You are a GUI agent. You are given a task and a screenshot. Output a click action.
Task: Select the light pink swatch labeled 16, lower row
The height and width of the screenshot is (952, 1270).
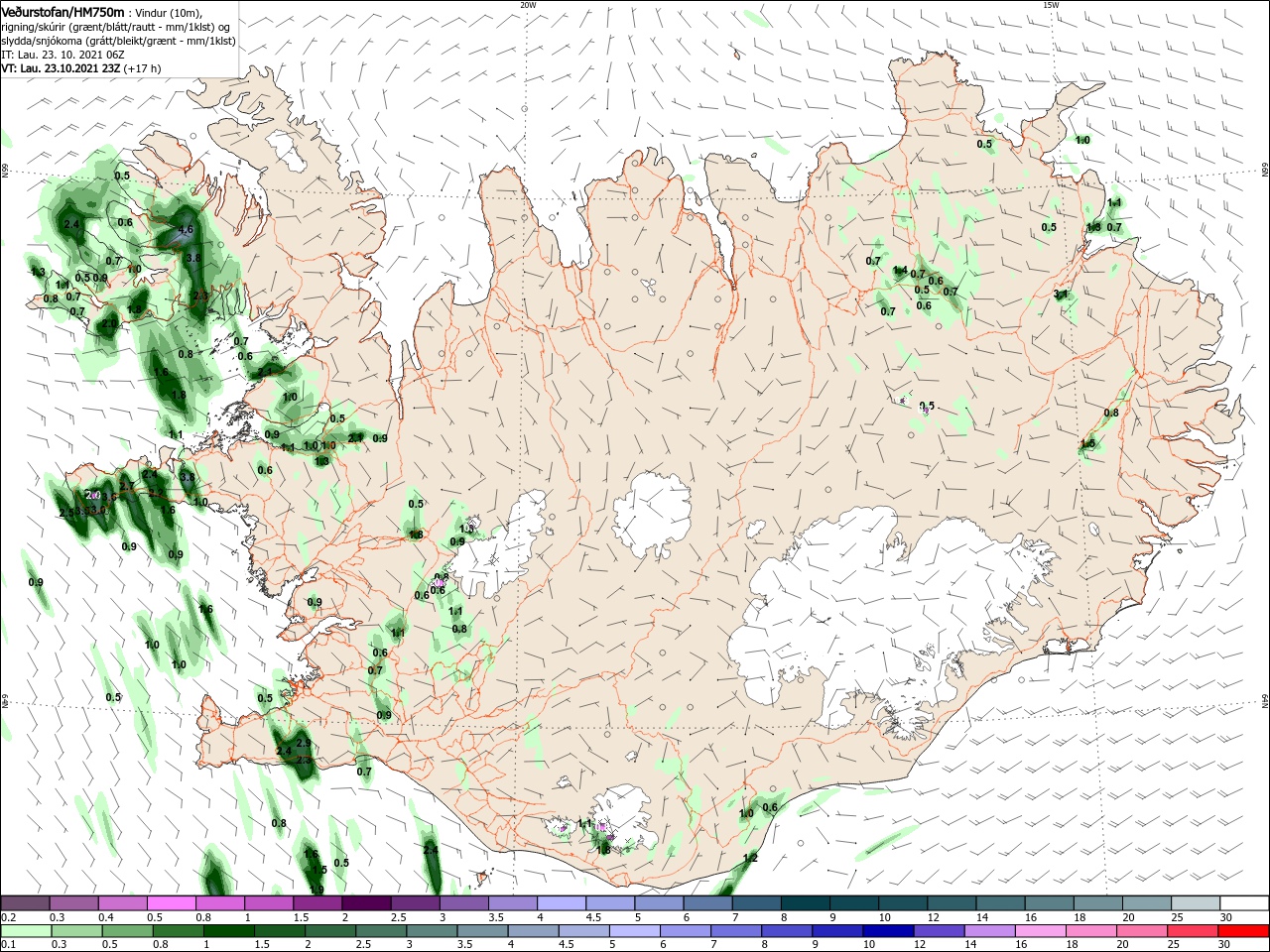pyautogui.click(x=1039, y=931)
